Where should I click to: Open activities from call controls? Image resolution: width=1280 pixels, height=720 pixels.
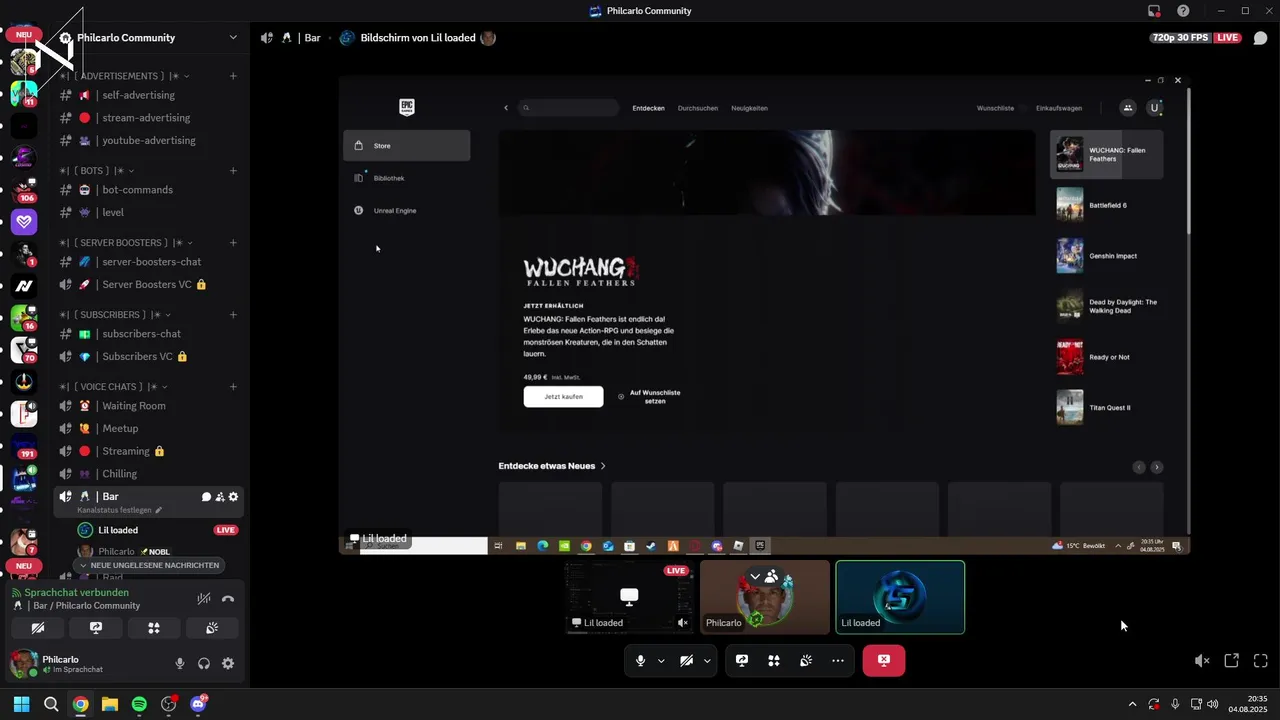point(774,661)
